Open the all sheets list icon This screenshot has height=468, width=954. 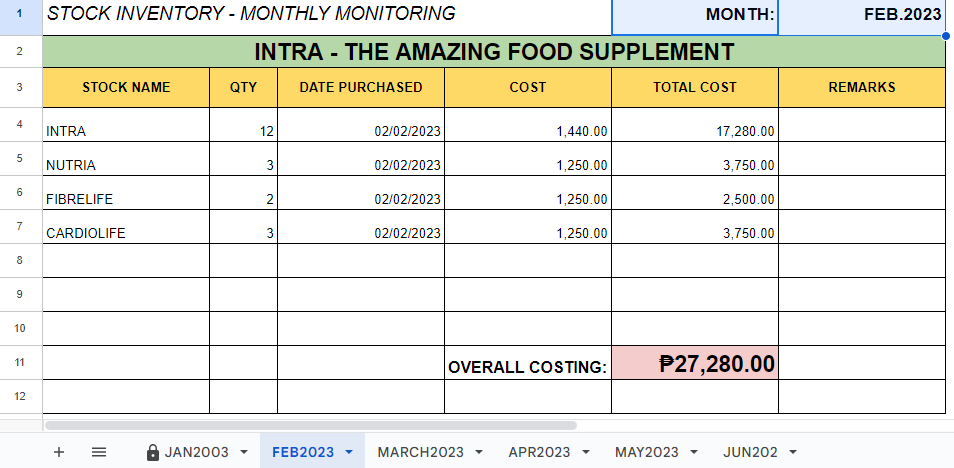point(98,452)
